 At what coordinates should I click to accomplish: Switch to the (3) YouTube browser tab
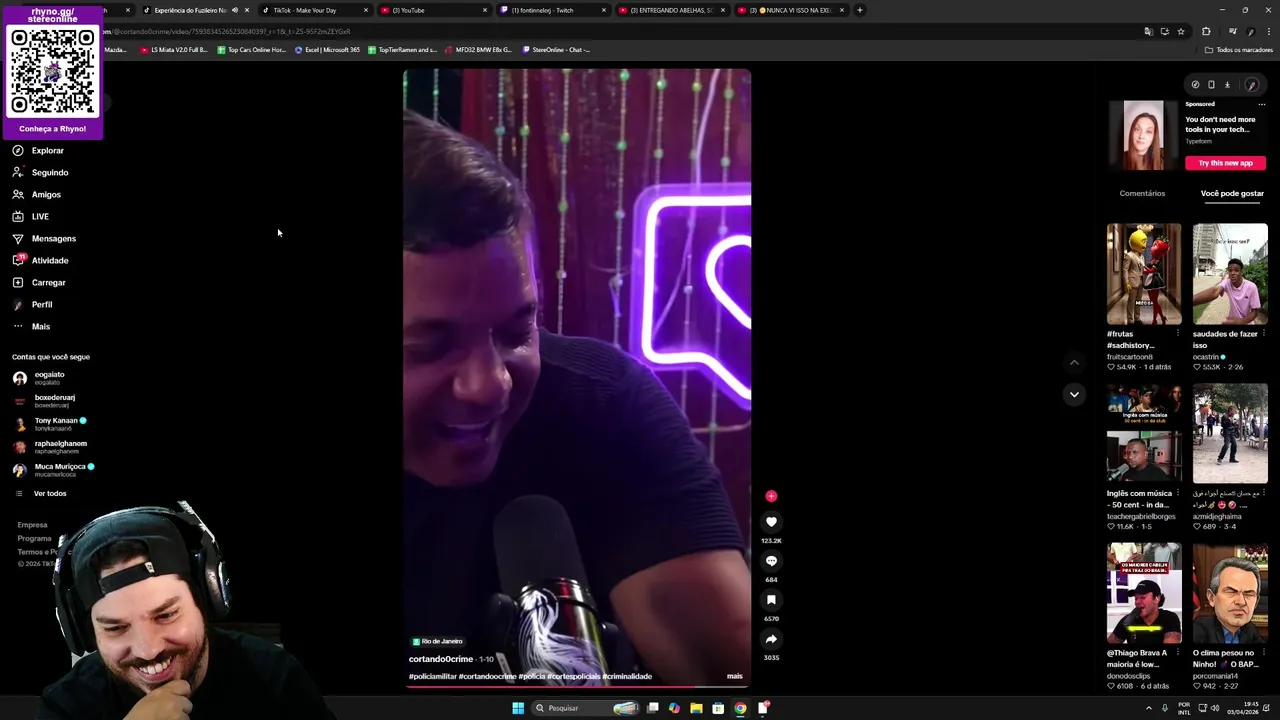coord(433,10)
